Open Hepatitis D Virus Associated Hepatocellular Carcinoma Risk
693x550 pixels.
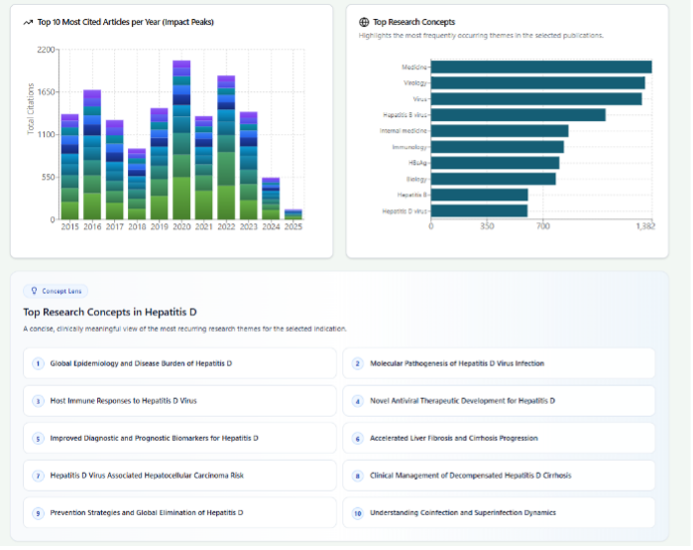click(180, 476)
